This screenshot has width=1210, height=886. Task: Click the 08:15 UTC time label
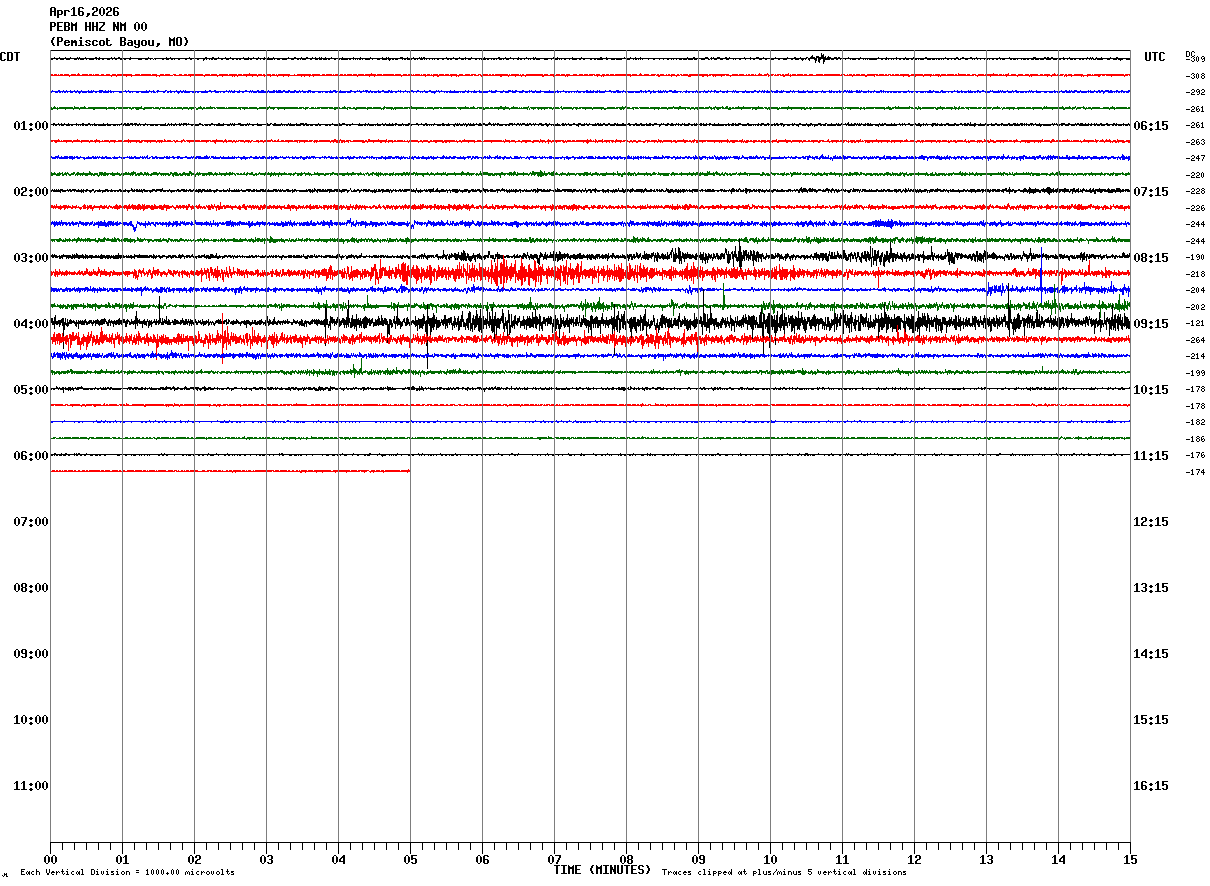click(x=1151, y=258)
